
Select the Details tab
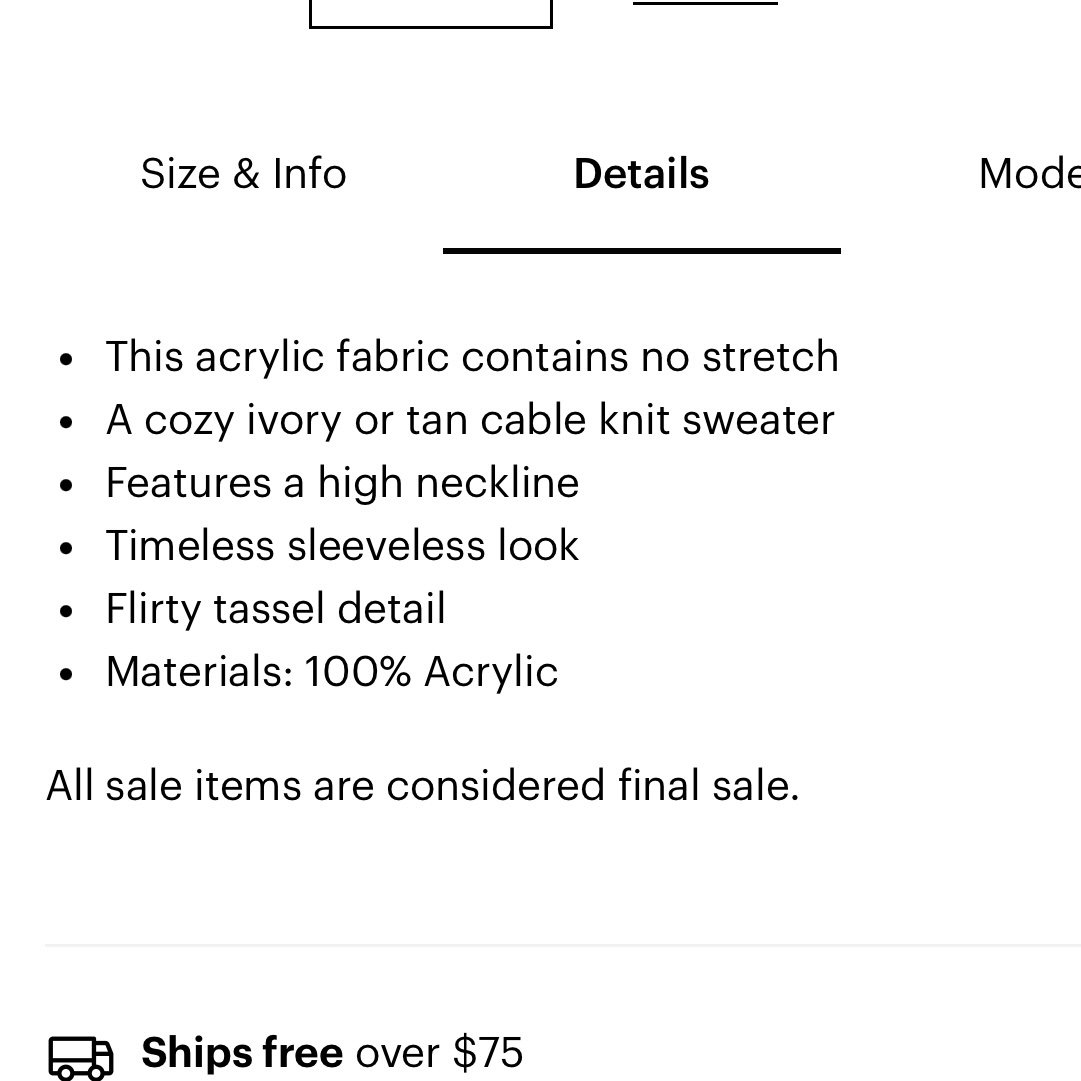pos(641,173)
